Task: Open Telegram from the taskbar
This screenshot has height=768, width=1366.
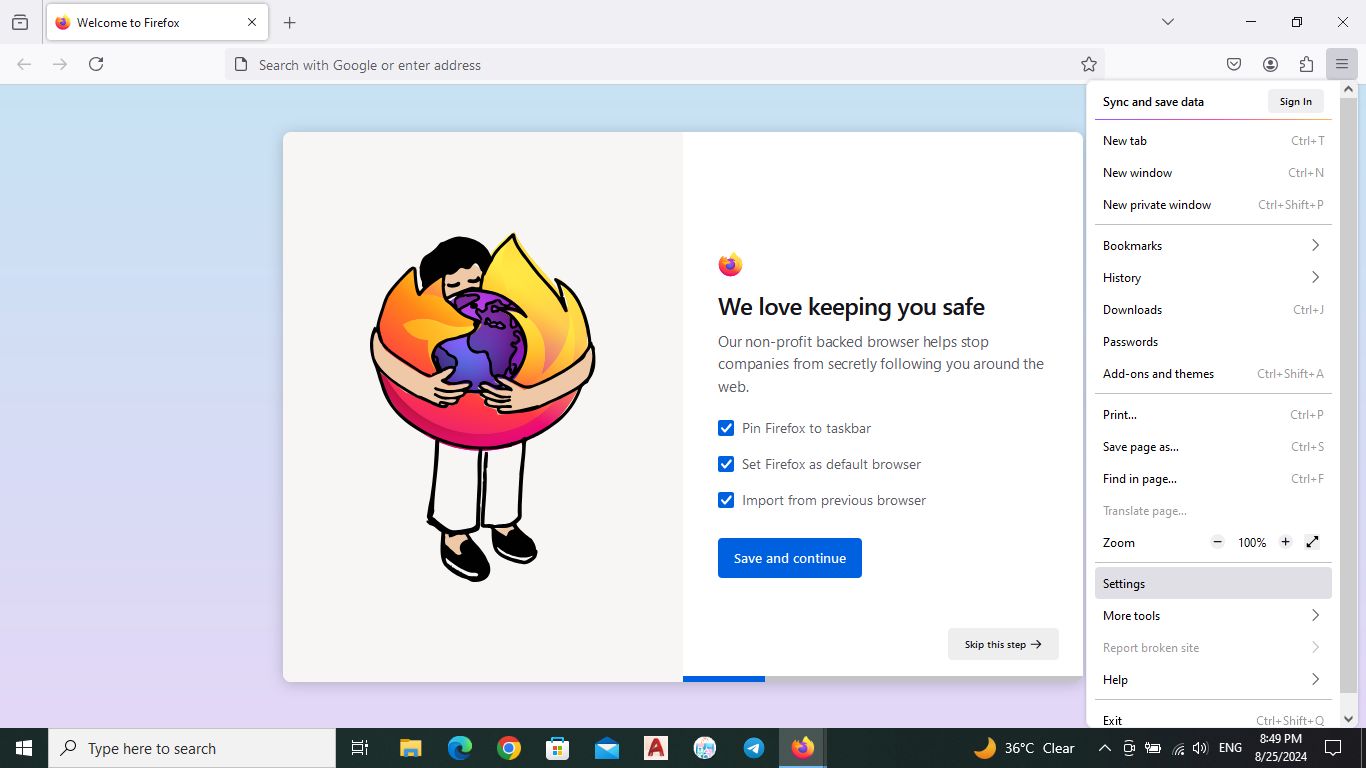Action: point(753,748)
